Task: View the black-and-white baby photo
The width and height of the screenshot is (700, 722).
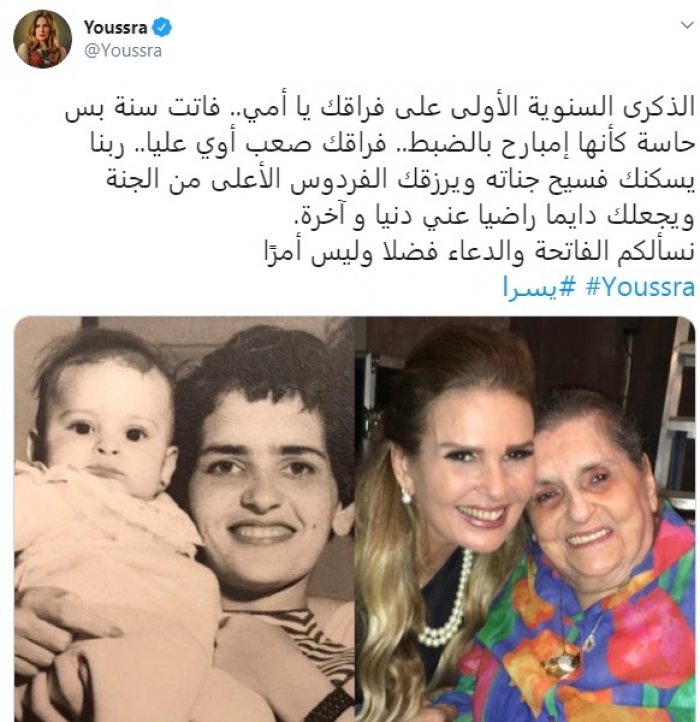Action: point(185,519)
